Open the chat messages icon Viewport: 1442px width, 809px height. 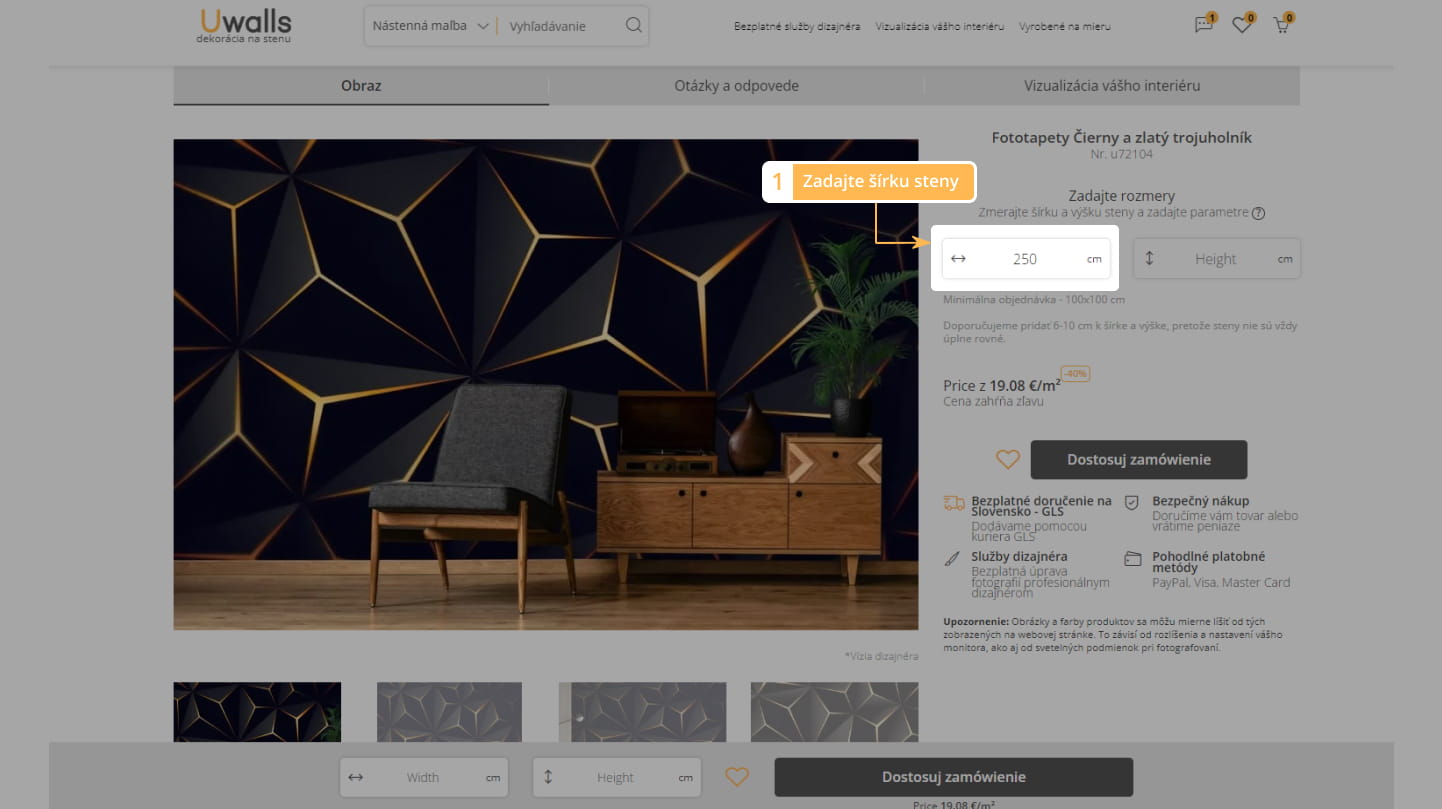[x=1203, y=26]
